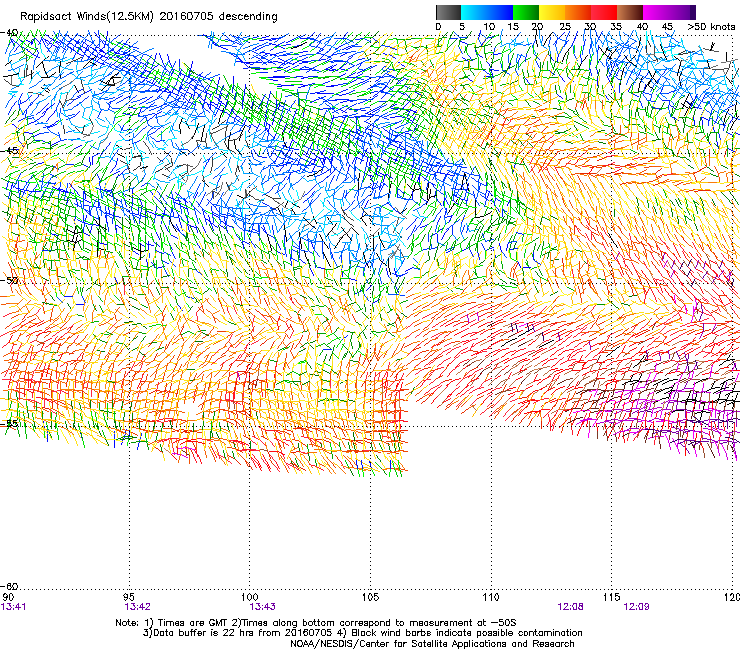This screenshot has height=650, width=740.
Task: Click the '-55' latitude axis label
Action: tap(10, 423)
